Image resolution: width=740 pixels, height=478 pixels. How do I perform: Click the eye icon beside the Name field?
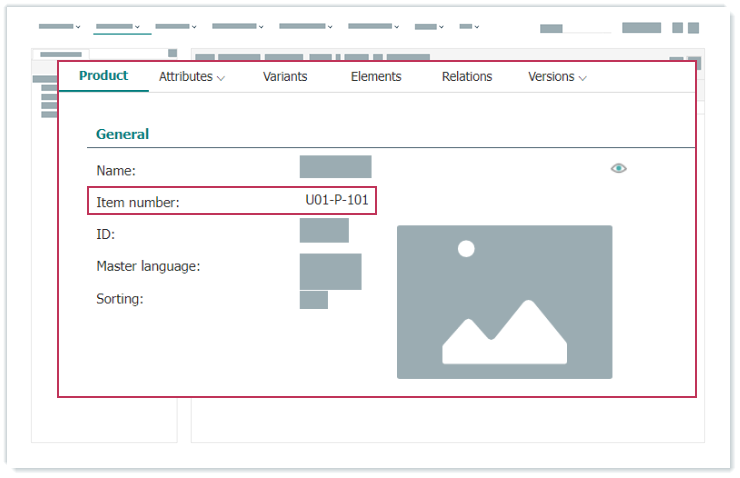point(618,168)
